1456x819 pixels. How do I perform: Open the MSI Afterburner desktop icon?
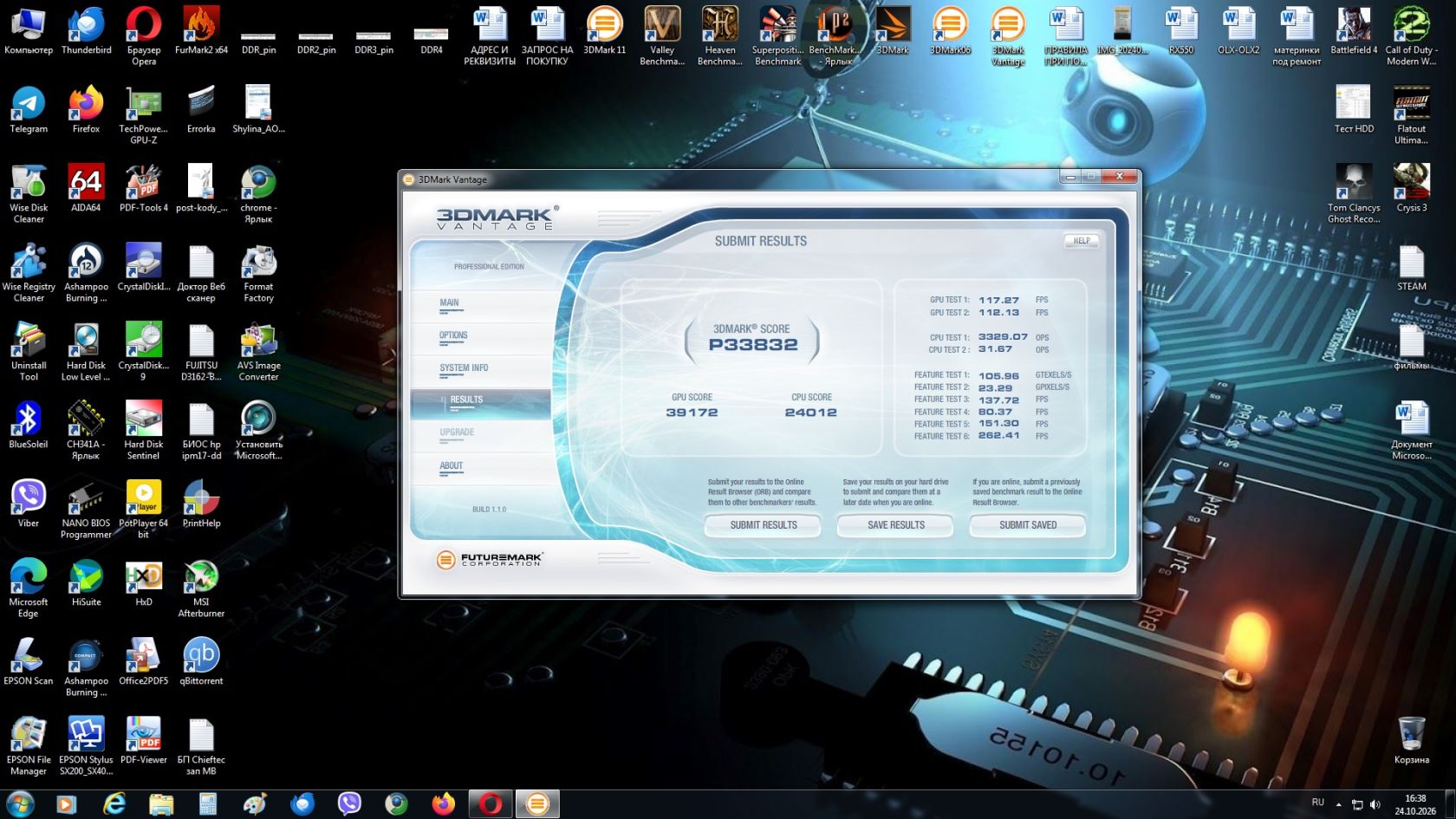coord(201,588)
